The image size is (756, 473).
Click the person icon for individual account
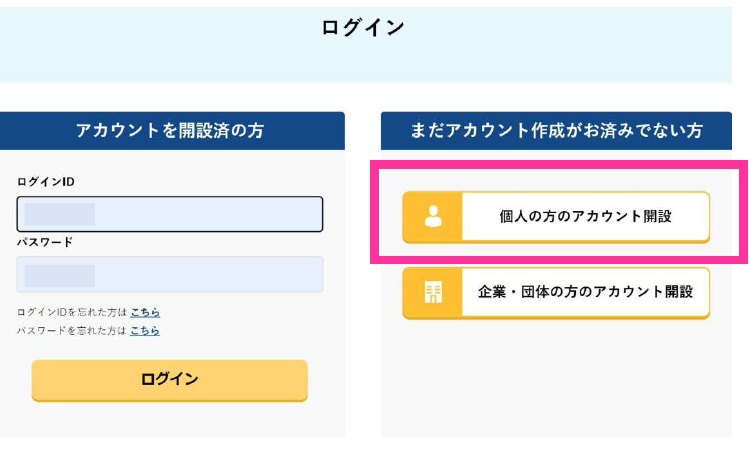pyautogui.click(x=433, y=216)
